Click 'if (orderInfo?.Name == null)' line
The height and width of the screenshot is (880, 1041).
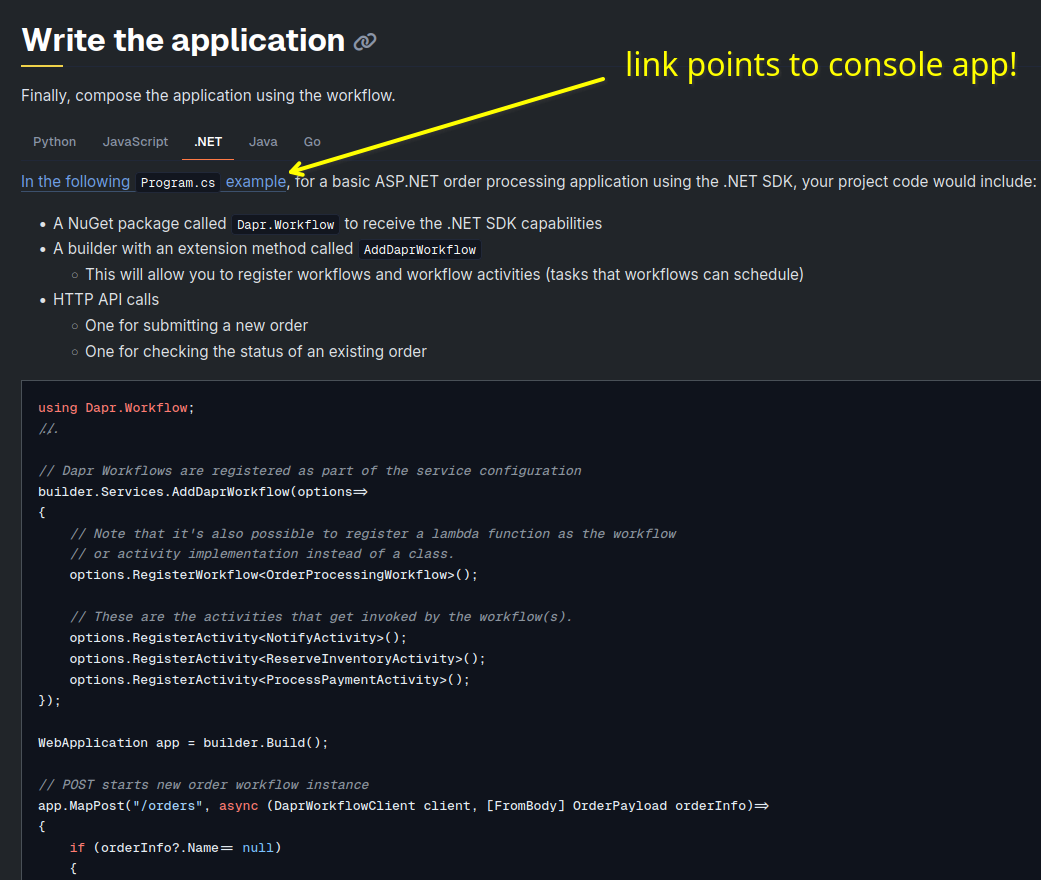coord(175,847)
